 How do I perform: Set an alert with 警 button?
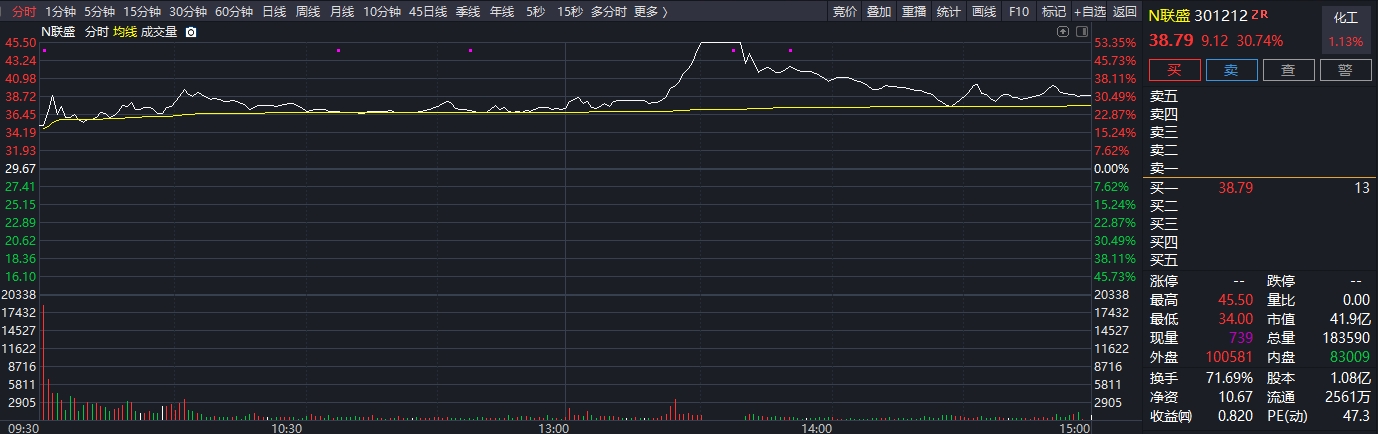coord(1345,70)
